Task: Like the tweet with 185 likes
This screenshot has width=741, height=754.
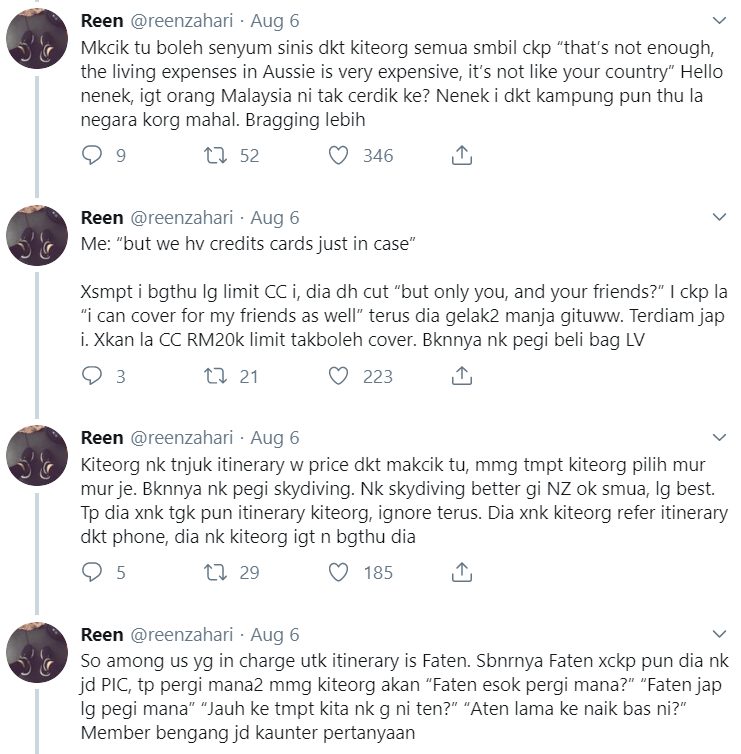Action: point(338,572)
